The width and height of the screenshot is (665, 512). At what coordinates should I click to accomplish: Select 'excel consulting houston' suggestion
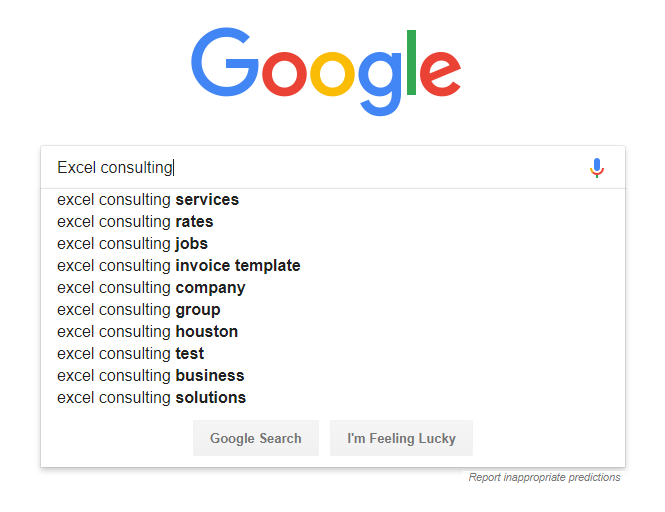tap(333, 332)
